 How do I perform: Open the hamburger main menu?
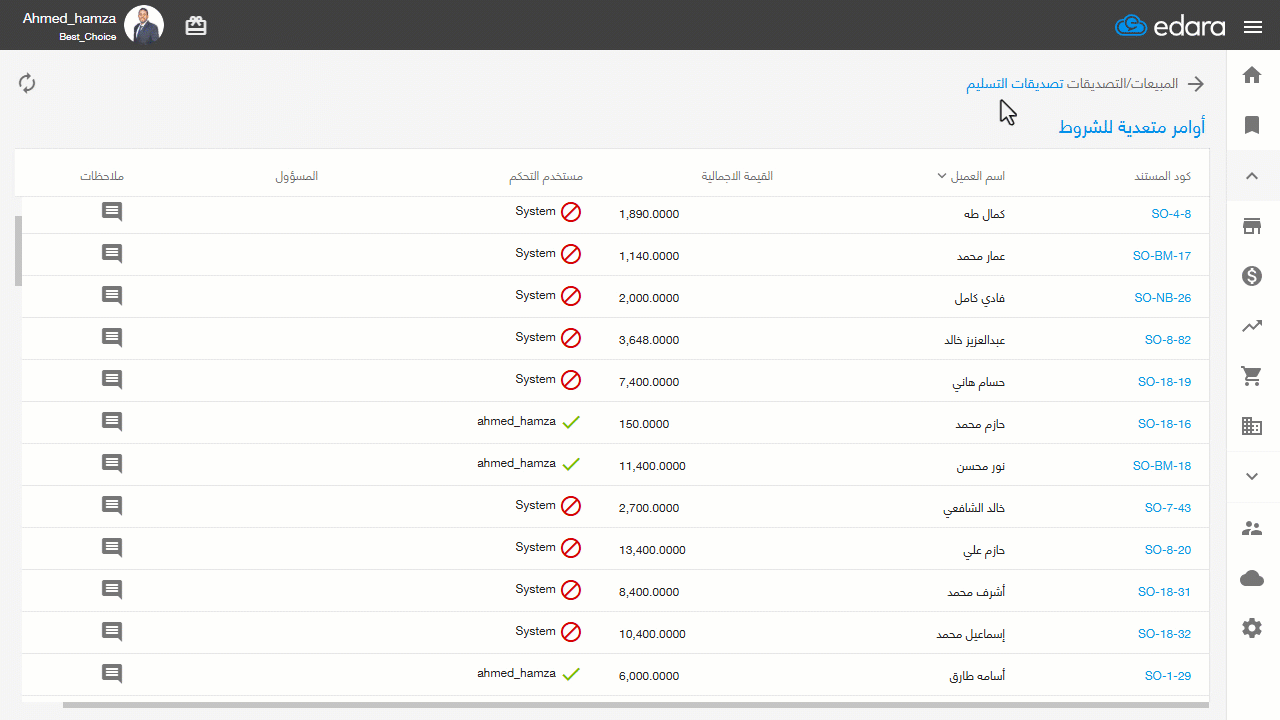tap(1253, 27)
